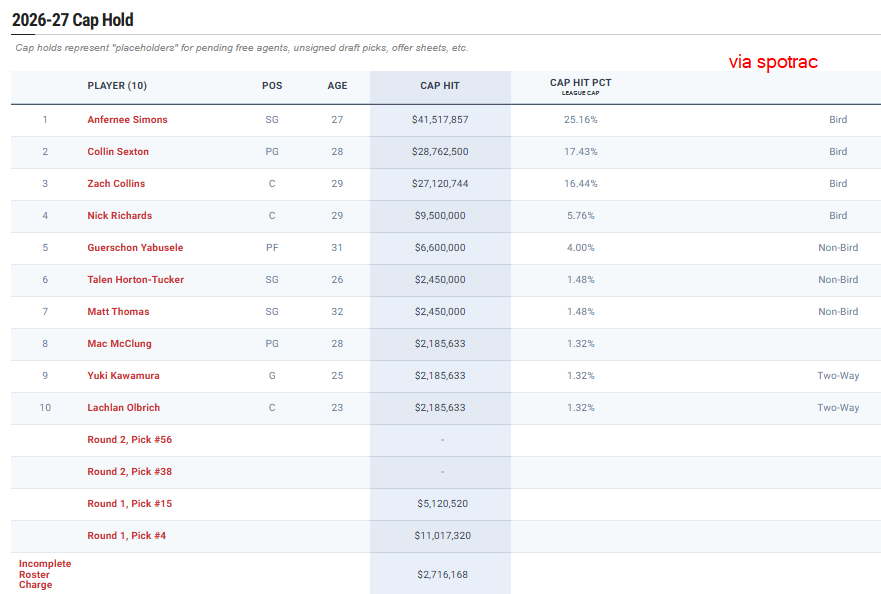The image size is (881, 594).
Task: Click Talen Horton-Tucker name
Action: [x=135, y=280]
